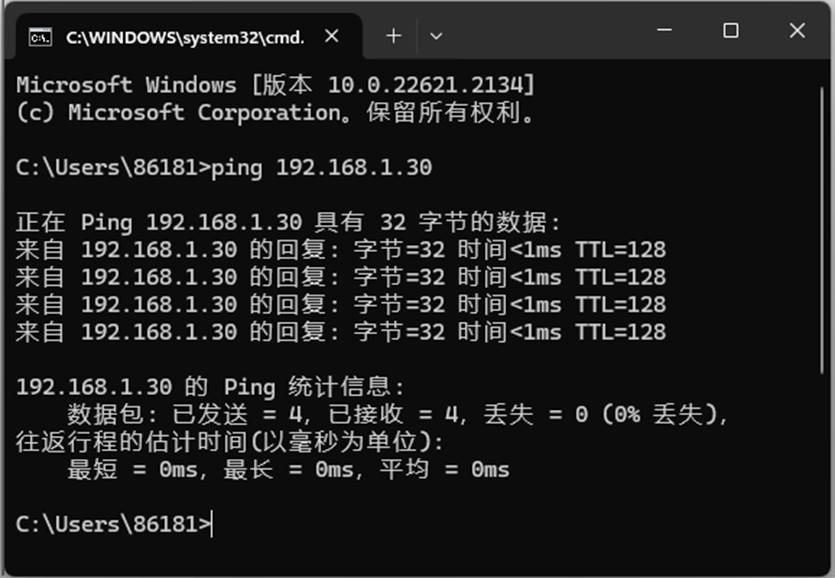835x578 pixels.
Task: Click the Microsoft Corporation copyright line
Action: pos(275,113)
